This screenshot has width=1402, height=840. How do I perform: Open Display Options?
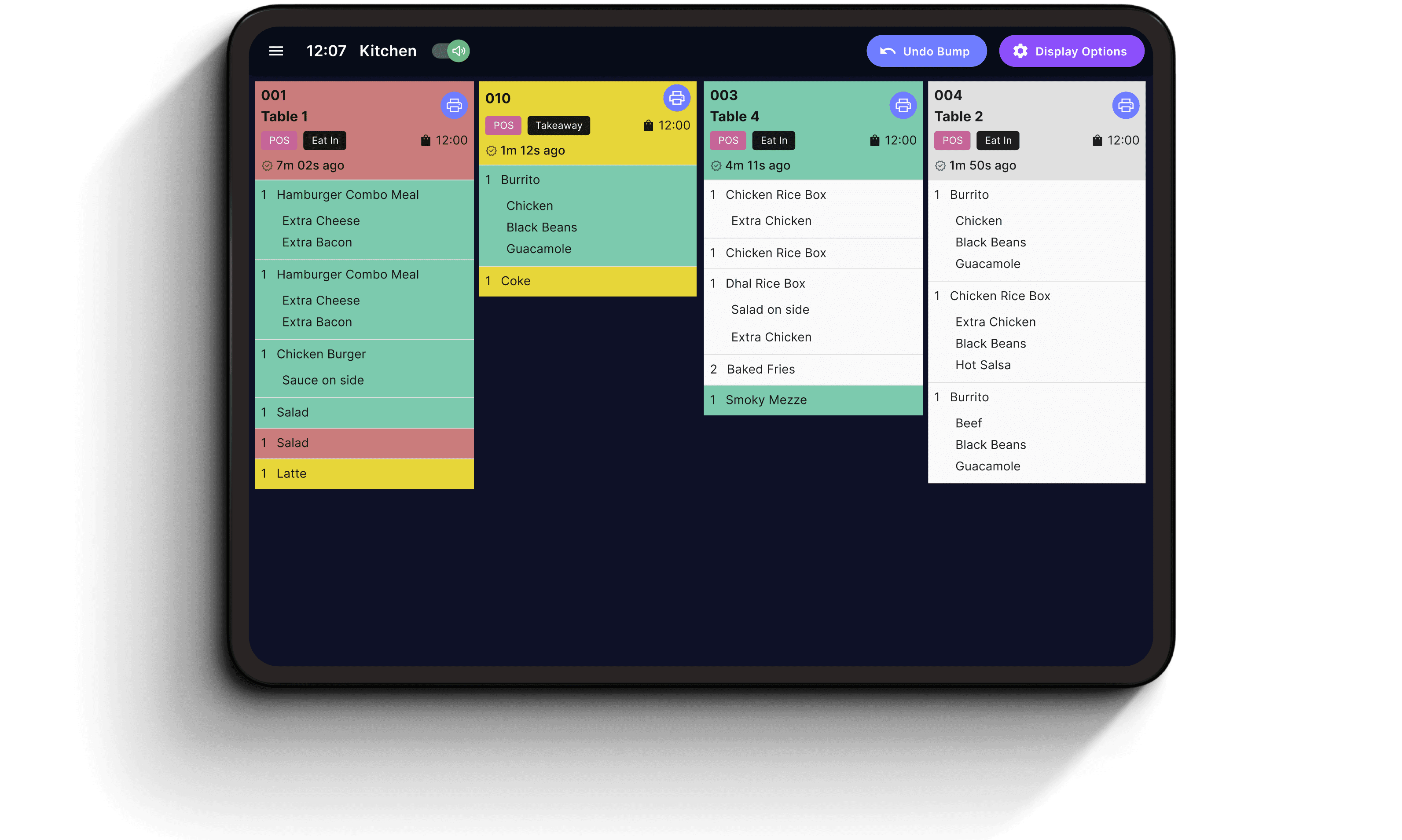click(1071, 51)
